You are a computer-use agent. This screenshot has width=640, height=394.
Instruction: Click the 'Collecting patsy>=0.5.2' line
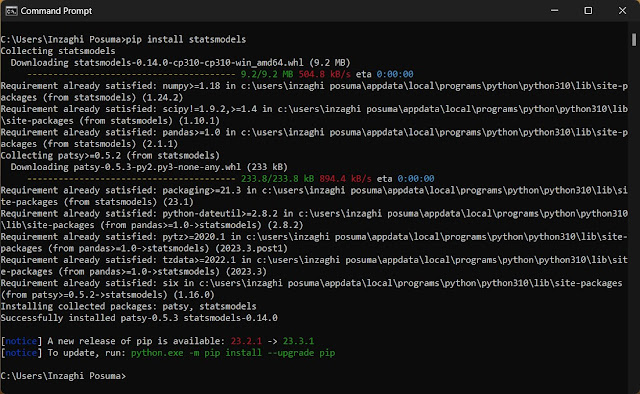(x=110, y=156)
